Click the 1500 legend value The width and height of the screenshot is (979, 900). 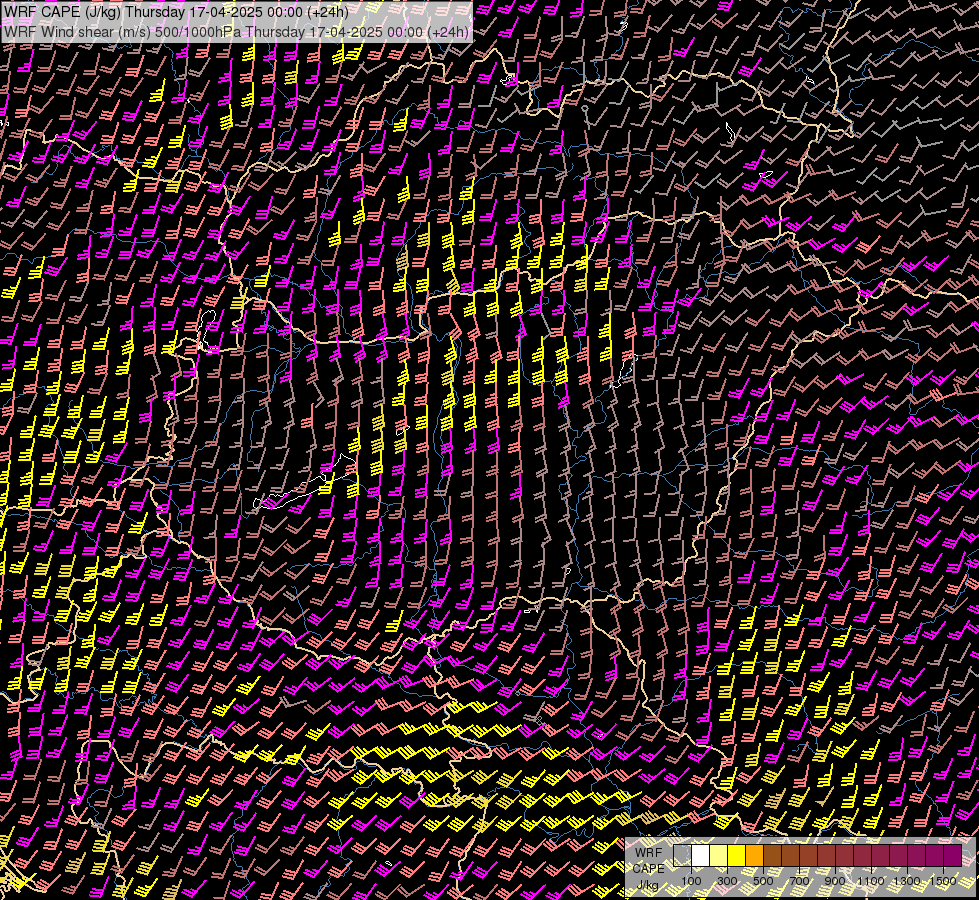pyautogui.click(x=943, y=881)
